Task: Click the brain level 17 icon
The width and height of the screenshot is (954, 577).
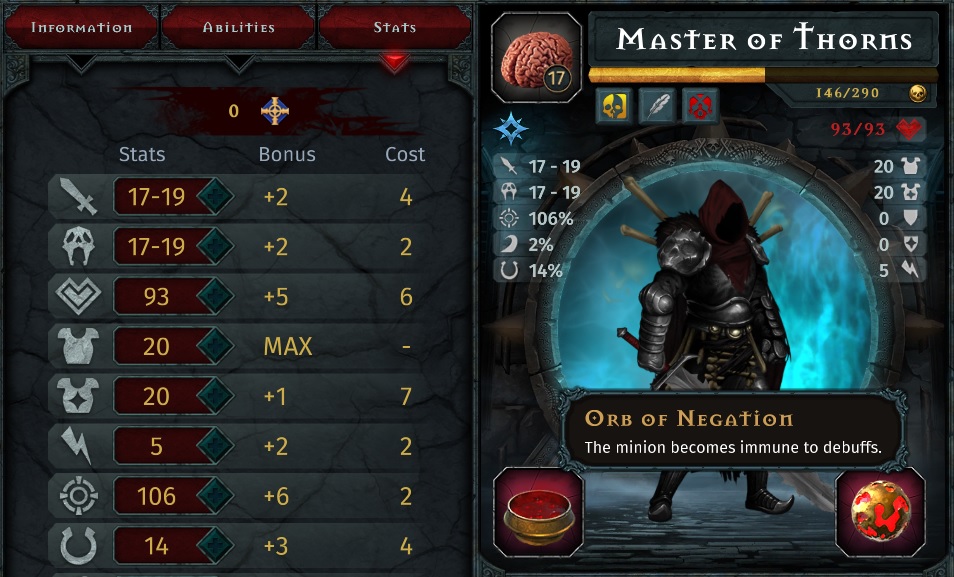Action: pyautogui.click(x=536, y=58)
